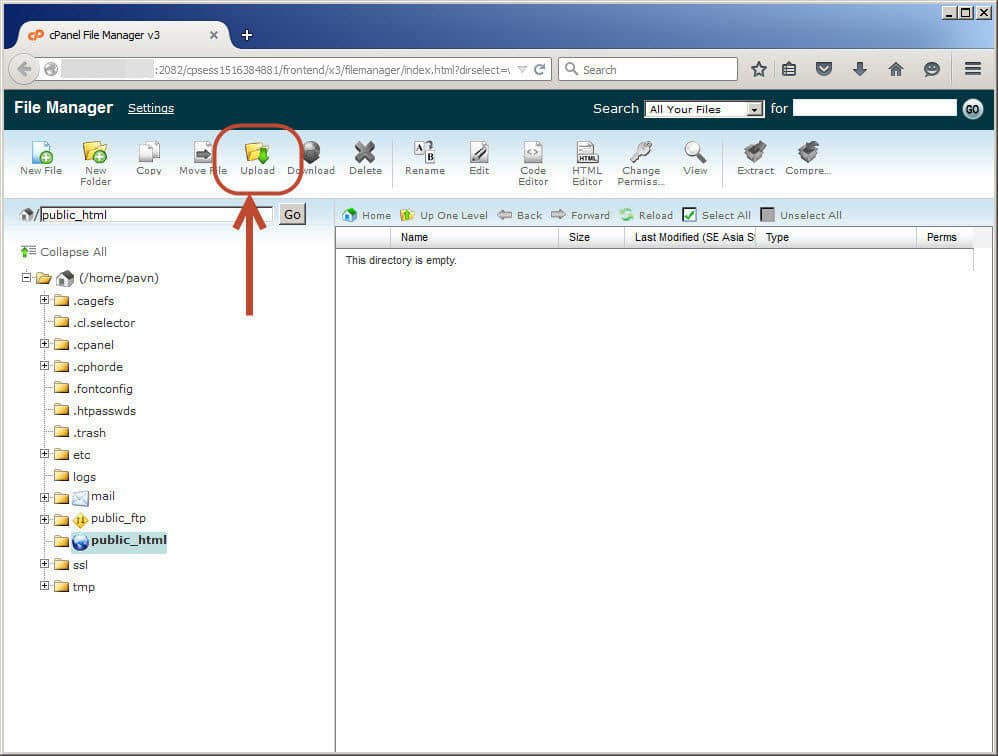This screenshot has width=998, height=756.
Task: Check the Select All checkbox
Action: [x=690, y=215]
